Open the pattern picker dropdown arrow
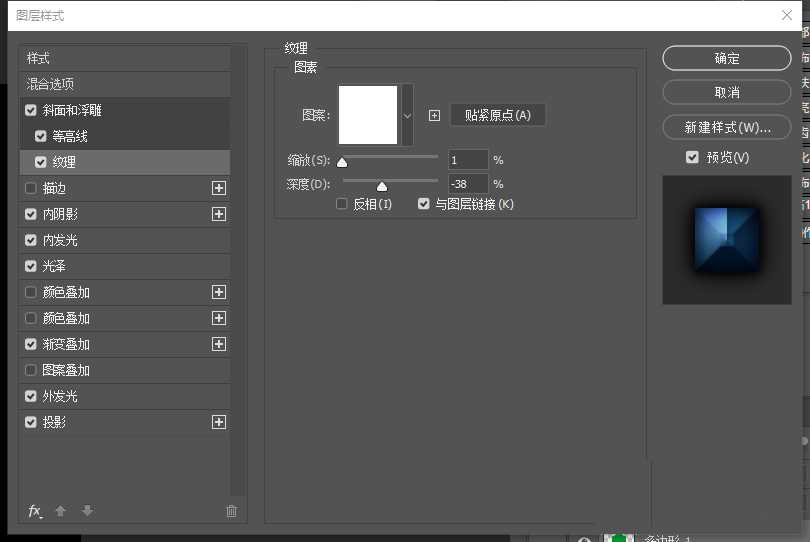Screen dimensions: 810x542 [407, 115]
